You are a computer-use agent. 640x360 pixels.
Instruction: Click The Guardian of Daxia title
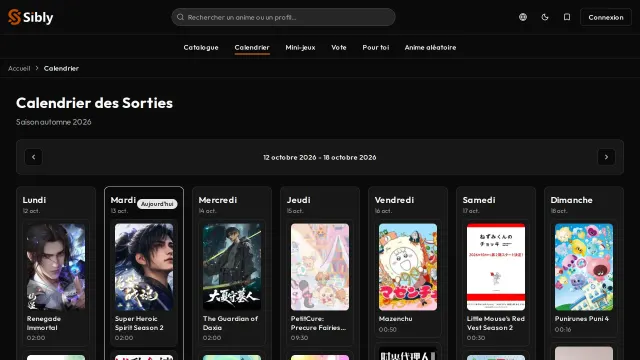click(x=230, y=323)
